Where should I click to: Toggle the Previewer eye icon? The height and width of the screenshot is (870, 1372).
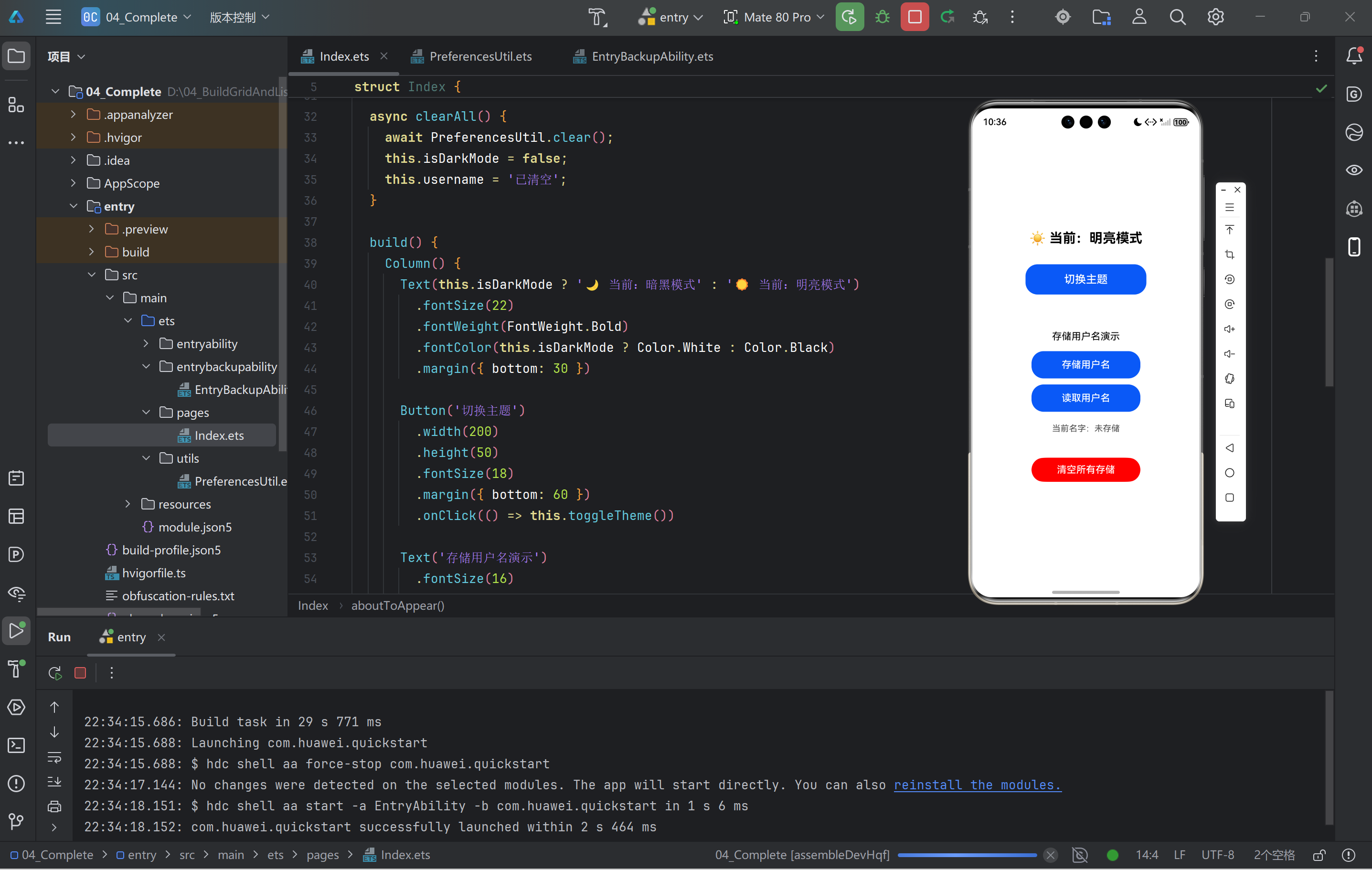(1354, 170)
